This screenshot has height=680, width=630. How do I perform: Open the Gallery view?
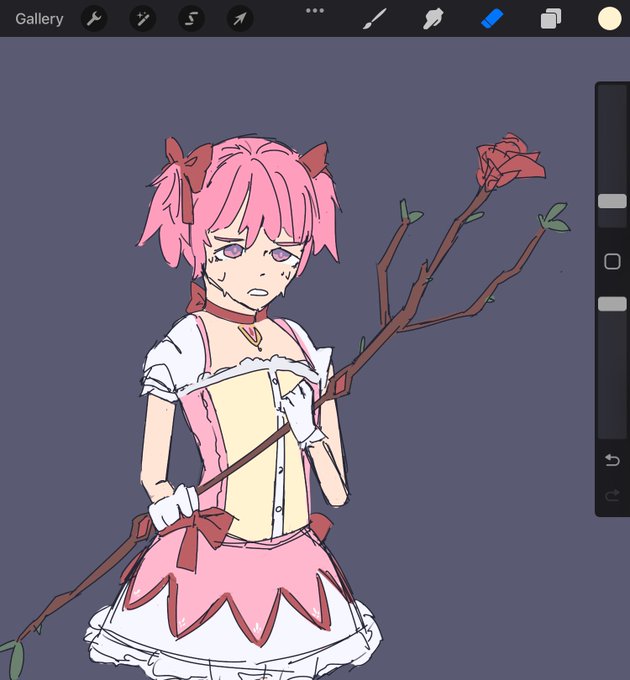(39, 19)
